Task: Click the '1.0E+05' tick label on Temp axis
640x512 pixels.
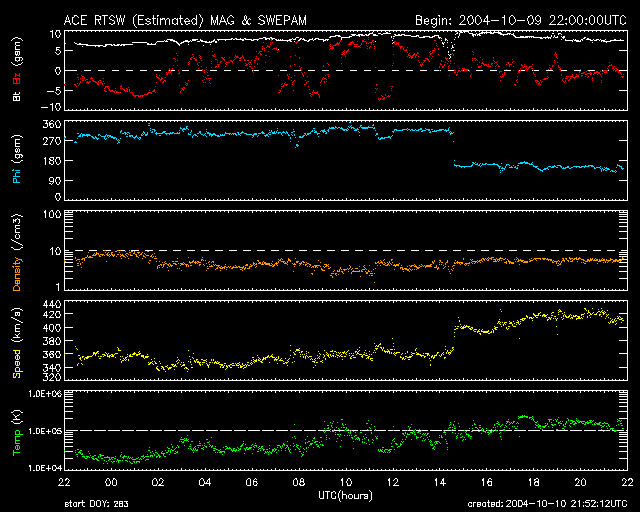Action: point(45,431)
